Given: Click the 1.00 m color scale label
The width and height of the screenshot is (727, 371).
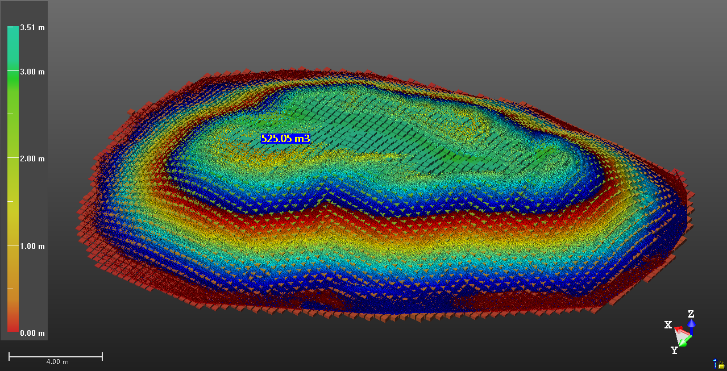Looking at the screenshot, I should [32, 246].
